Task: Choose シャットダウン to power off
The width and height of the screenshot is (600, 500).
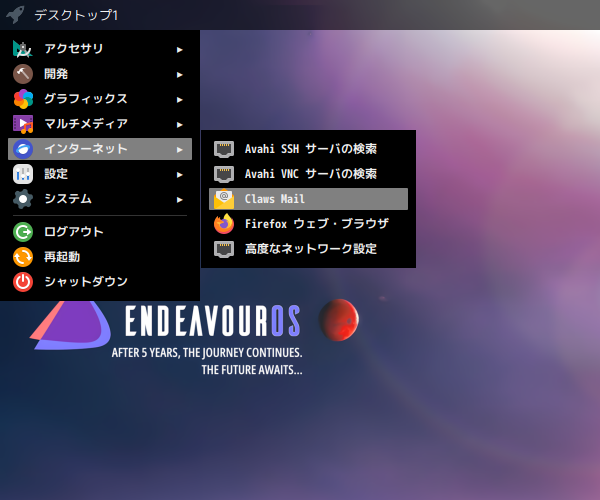Action: [x=100, y=282]
